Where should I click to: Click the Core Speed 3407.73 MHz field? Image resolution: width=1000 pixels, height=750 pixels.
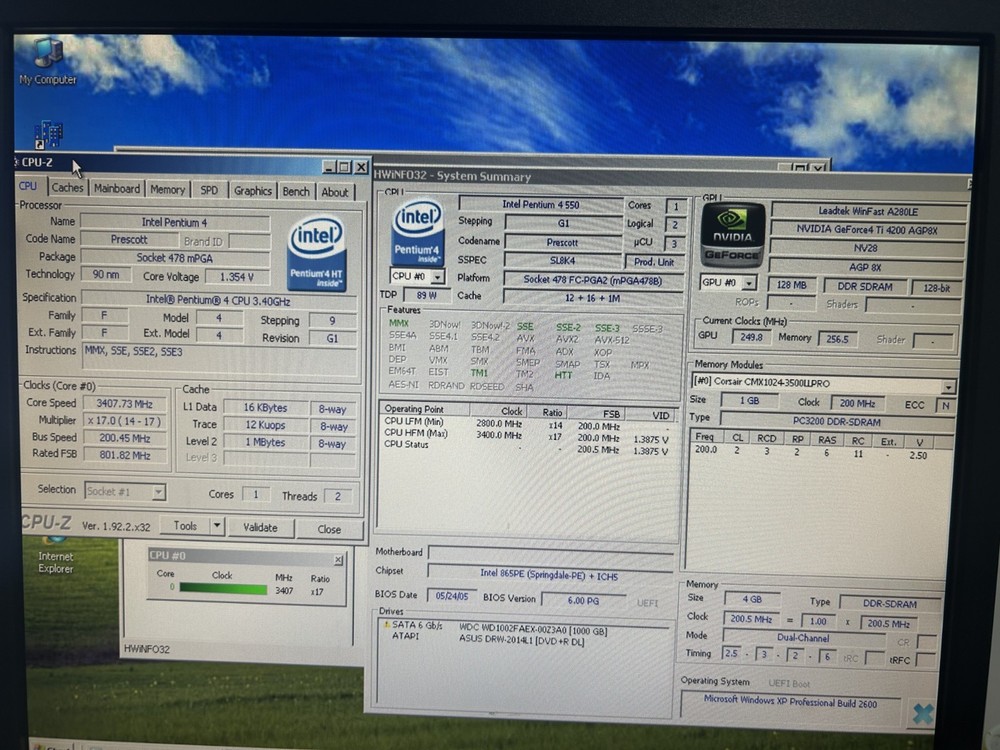coord(124,403)
